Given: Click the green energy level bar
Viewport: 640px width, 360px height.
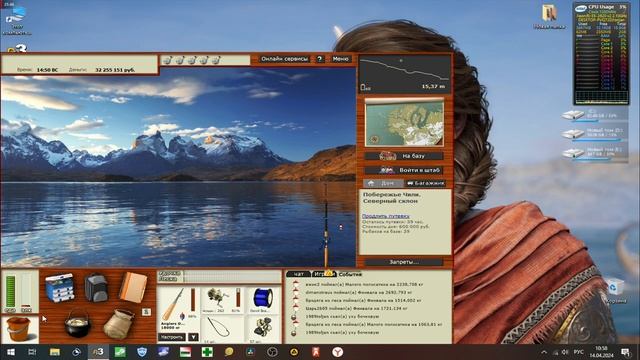Looking at the screenshot, I should coord(10,291).
